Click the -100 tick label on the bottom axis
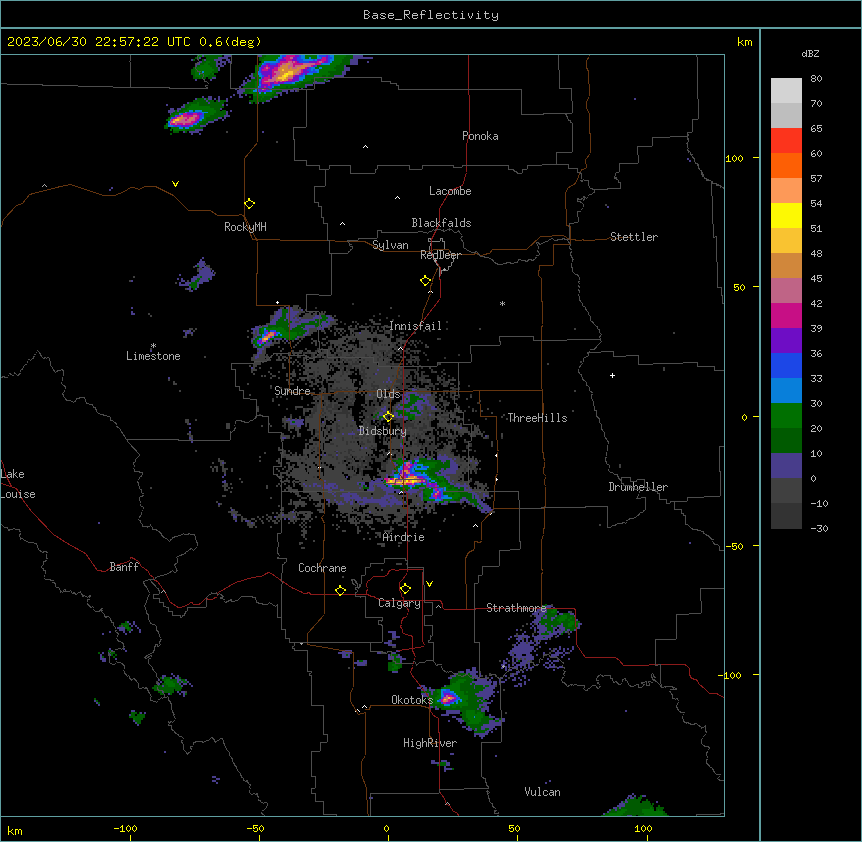 tap(125, 828)
